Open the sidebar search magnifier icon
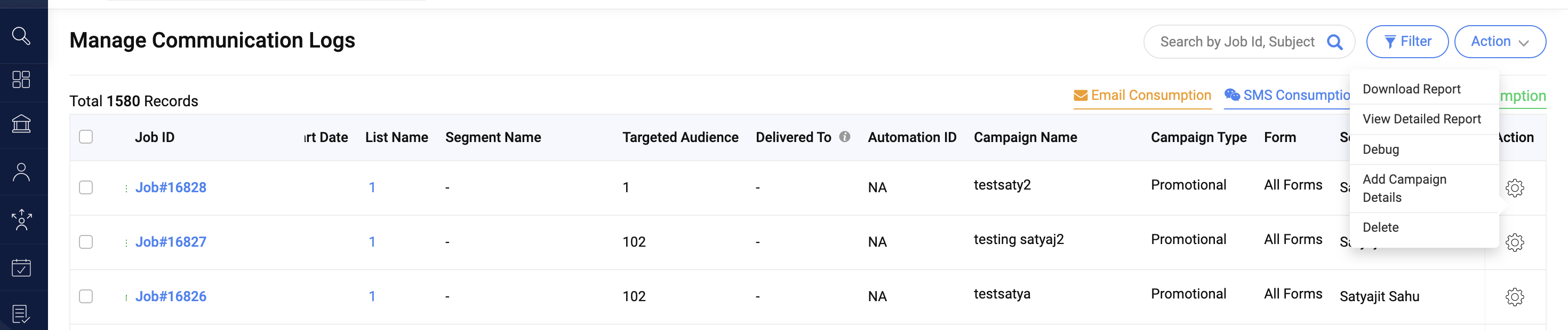This screenshot has height=330, width=1568. [21, 36]
